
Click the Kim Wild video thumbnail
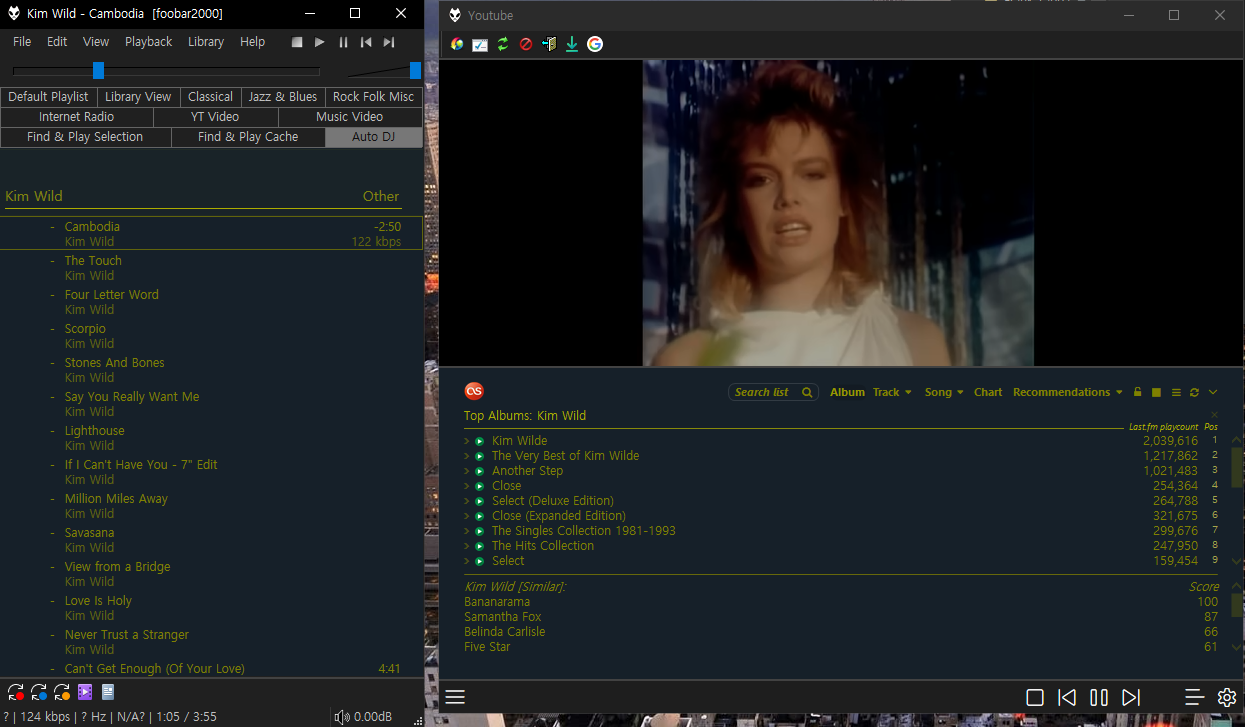[837, 212]
